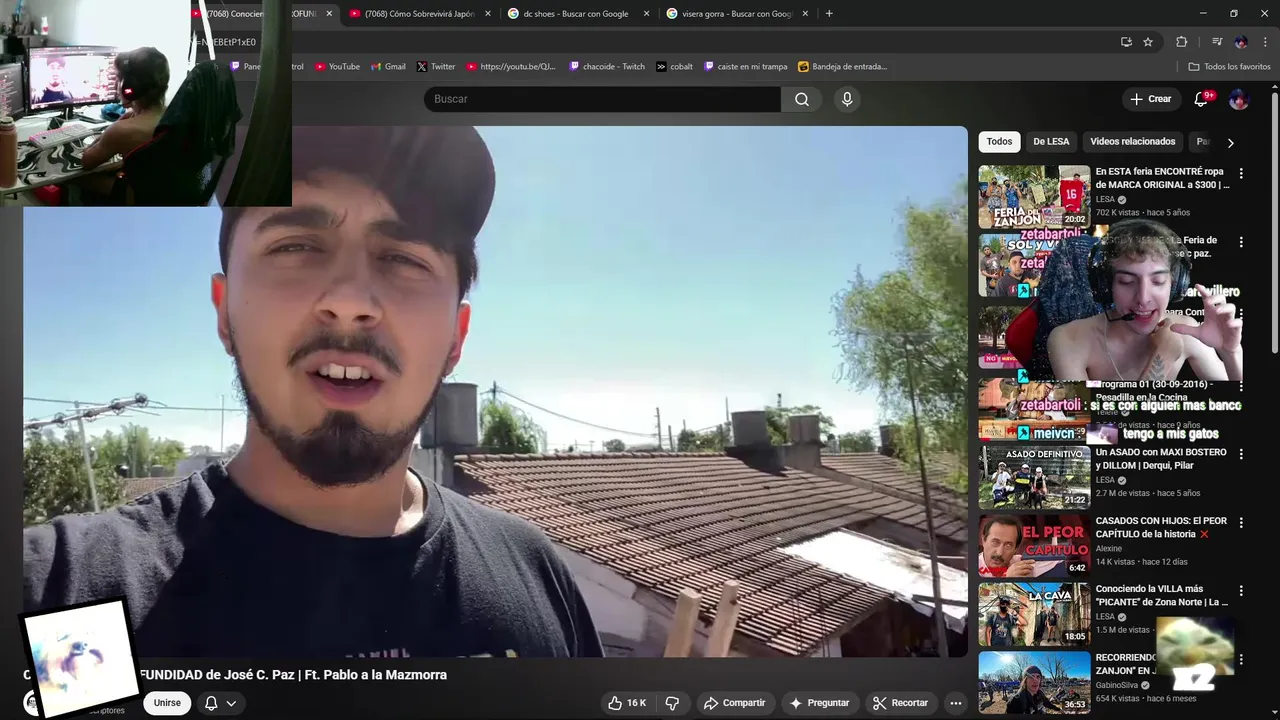Screen dimensions: 1280x720
Task: Click the YouTube search magnifier button
Action: [x=801, y=99]
